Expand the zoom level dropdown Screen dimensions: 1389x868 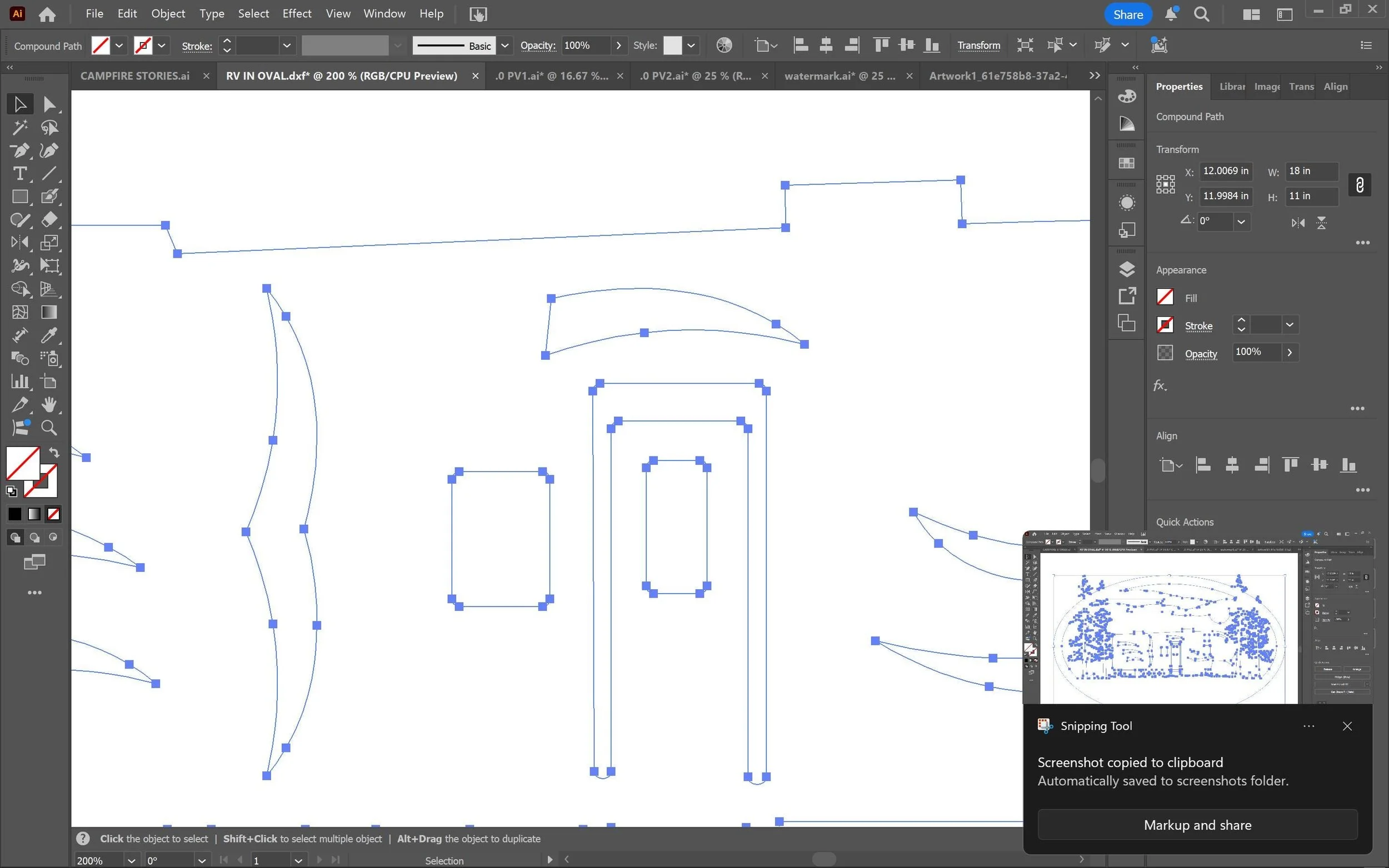132,861
